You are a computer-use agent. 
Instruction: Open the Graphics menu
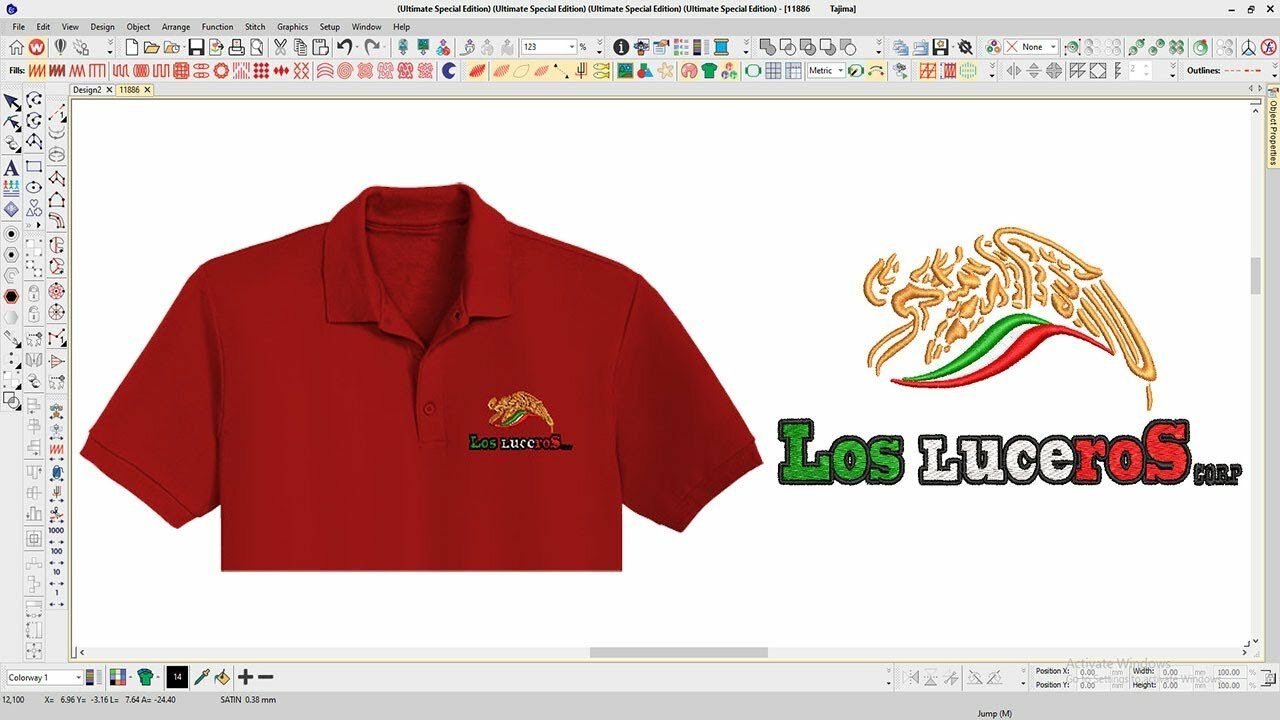[x=292, y=27]
